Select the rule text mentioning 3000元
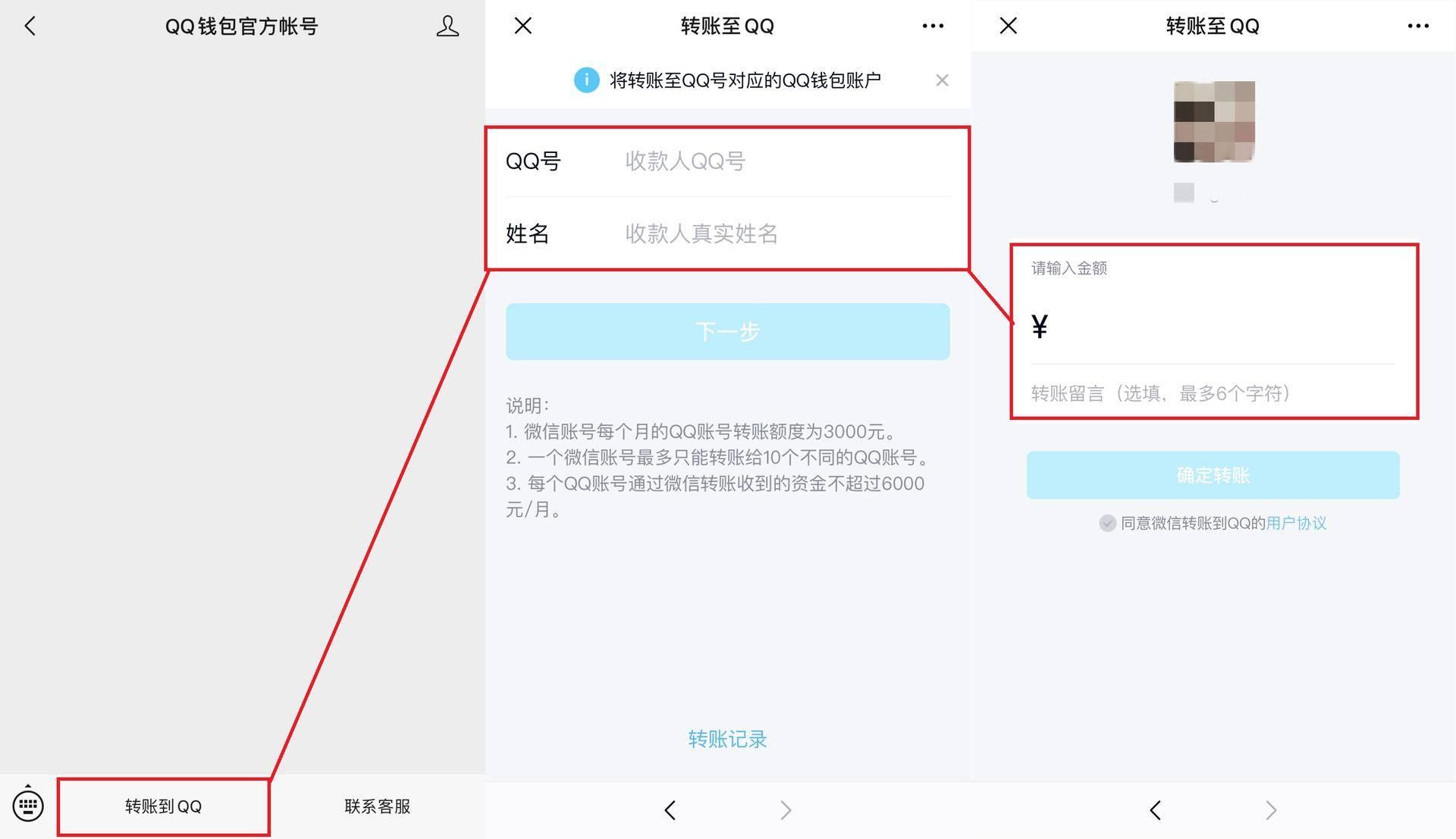 (703, 431)
